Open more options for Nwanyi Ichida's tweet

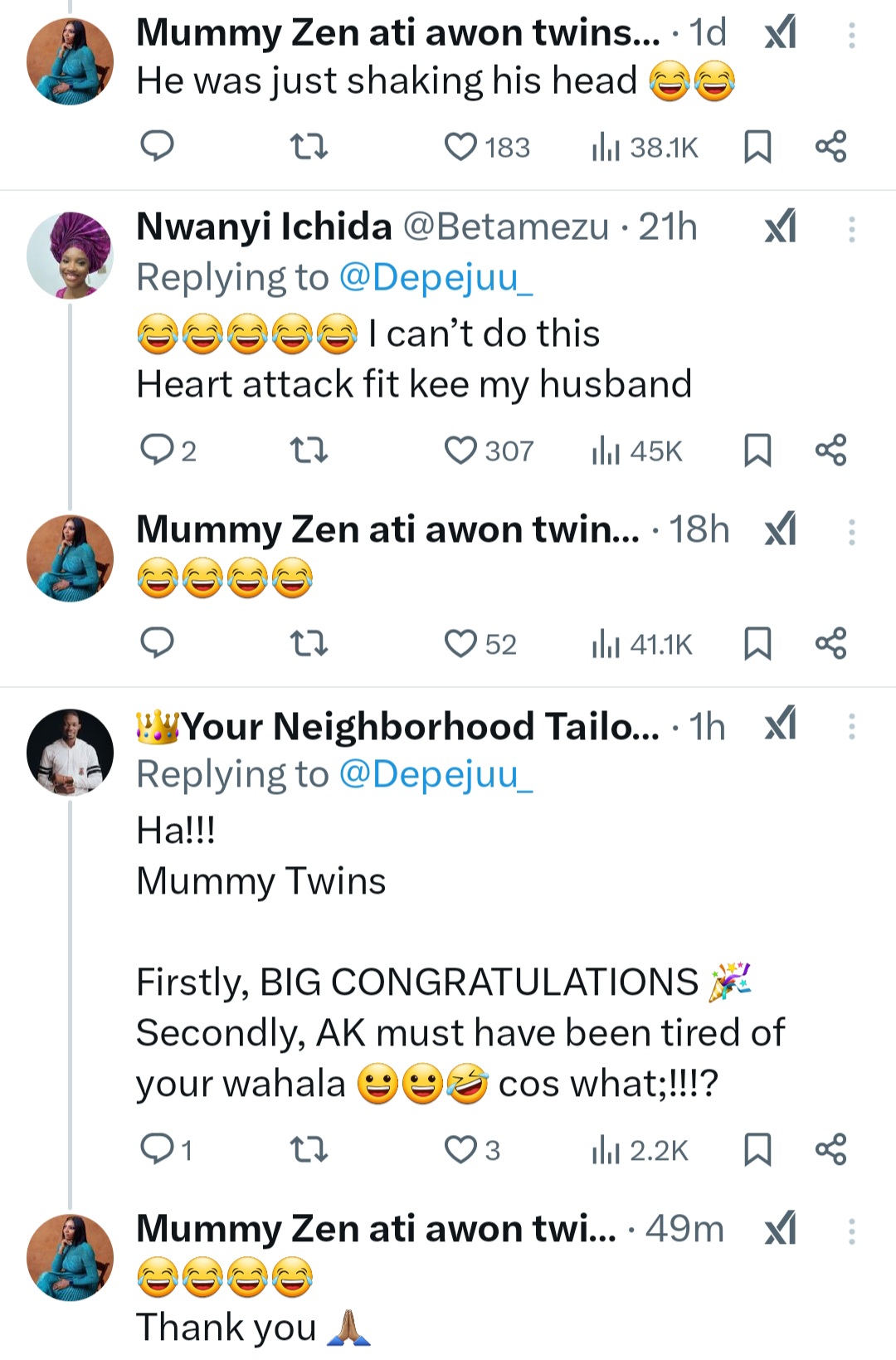(x=851, y=228)
